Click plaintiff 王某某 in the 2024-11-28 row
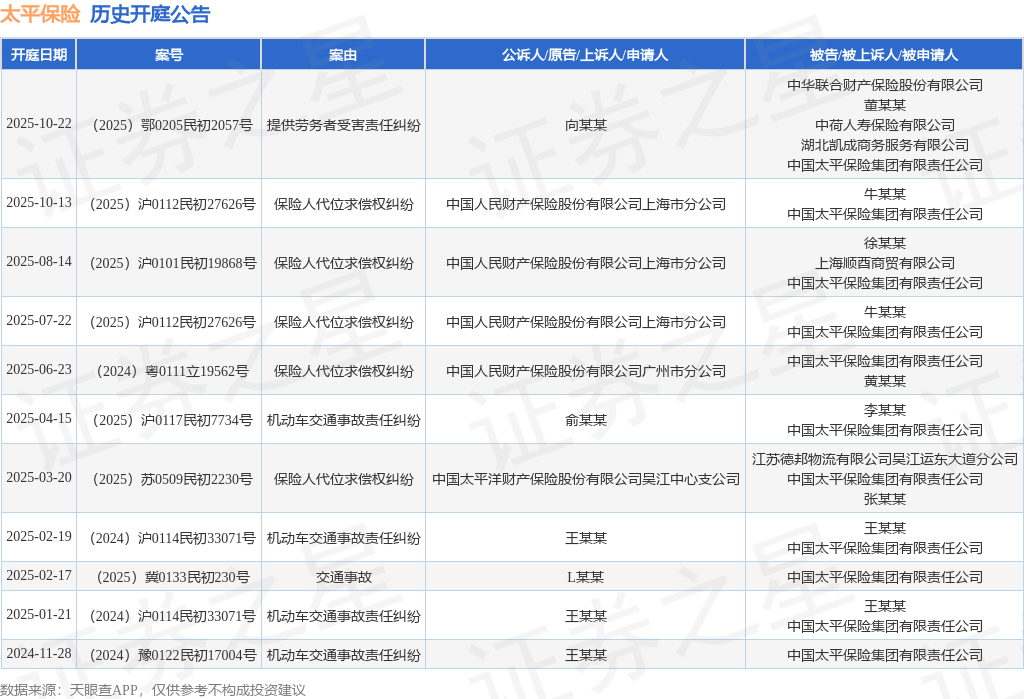 585,655
